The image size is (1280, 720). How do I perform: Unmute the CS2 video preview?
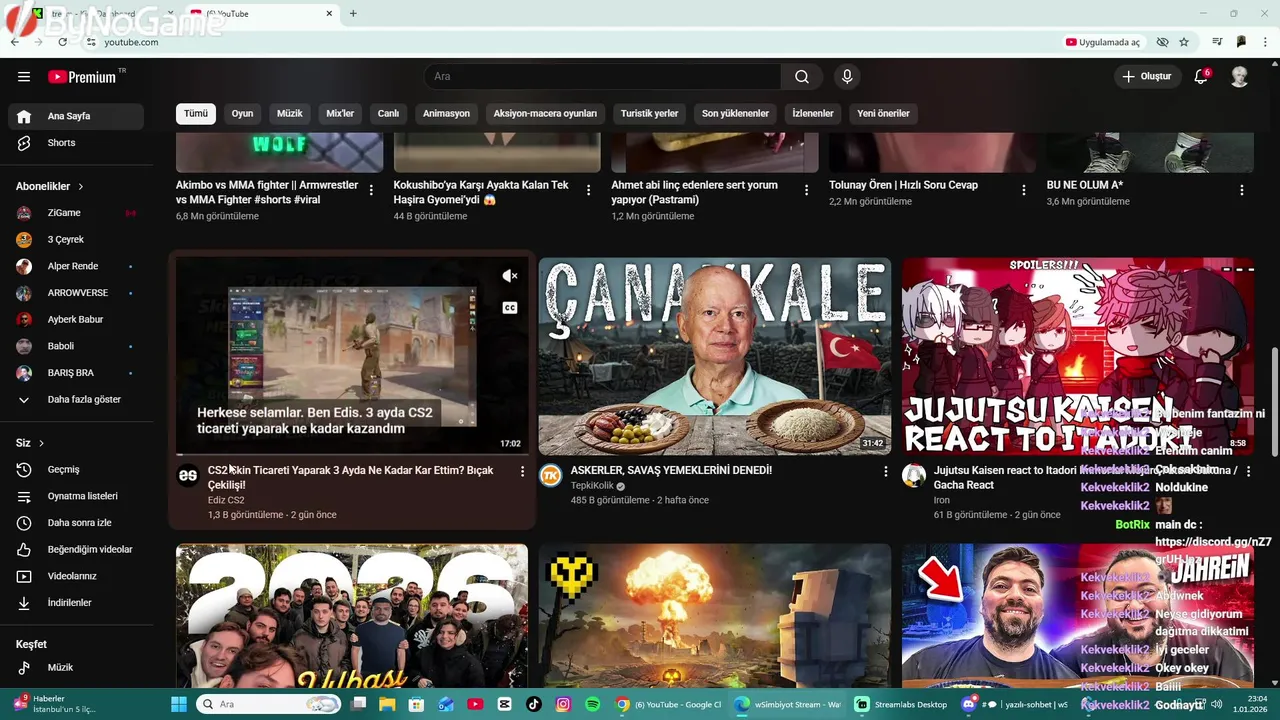point(510,276)
